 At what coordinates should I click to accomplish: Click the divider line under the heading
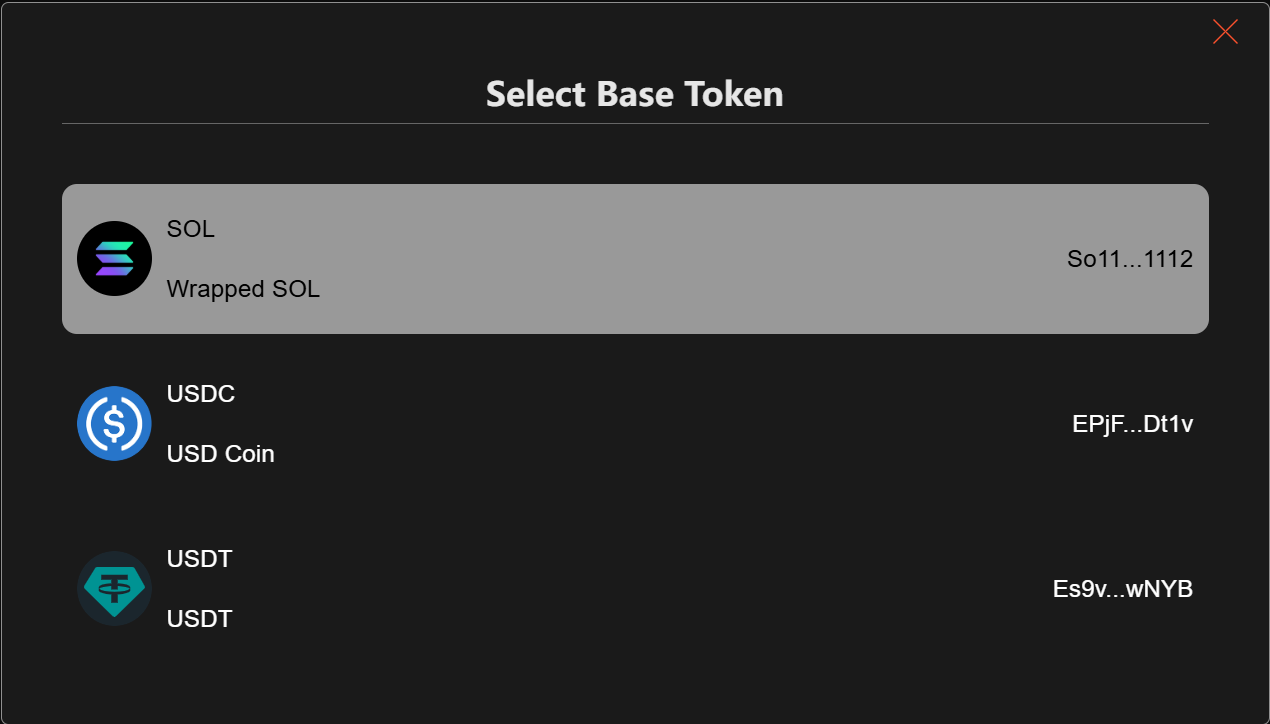635,124
